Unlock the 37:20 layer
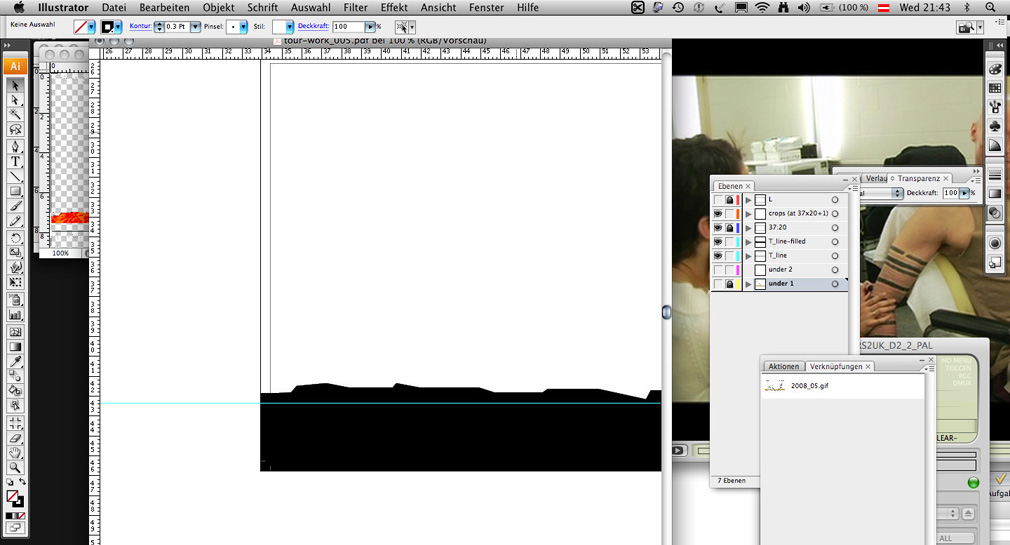Image resolution: width=1010 pixels, height=545 pixels. tap(730, 227)
